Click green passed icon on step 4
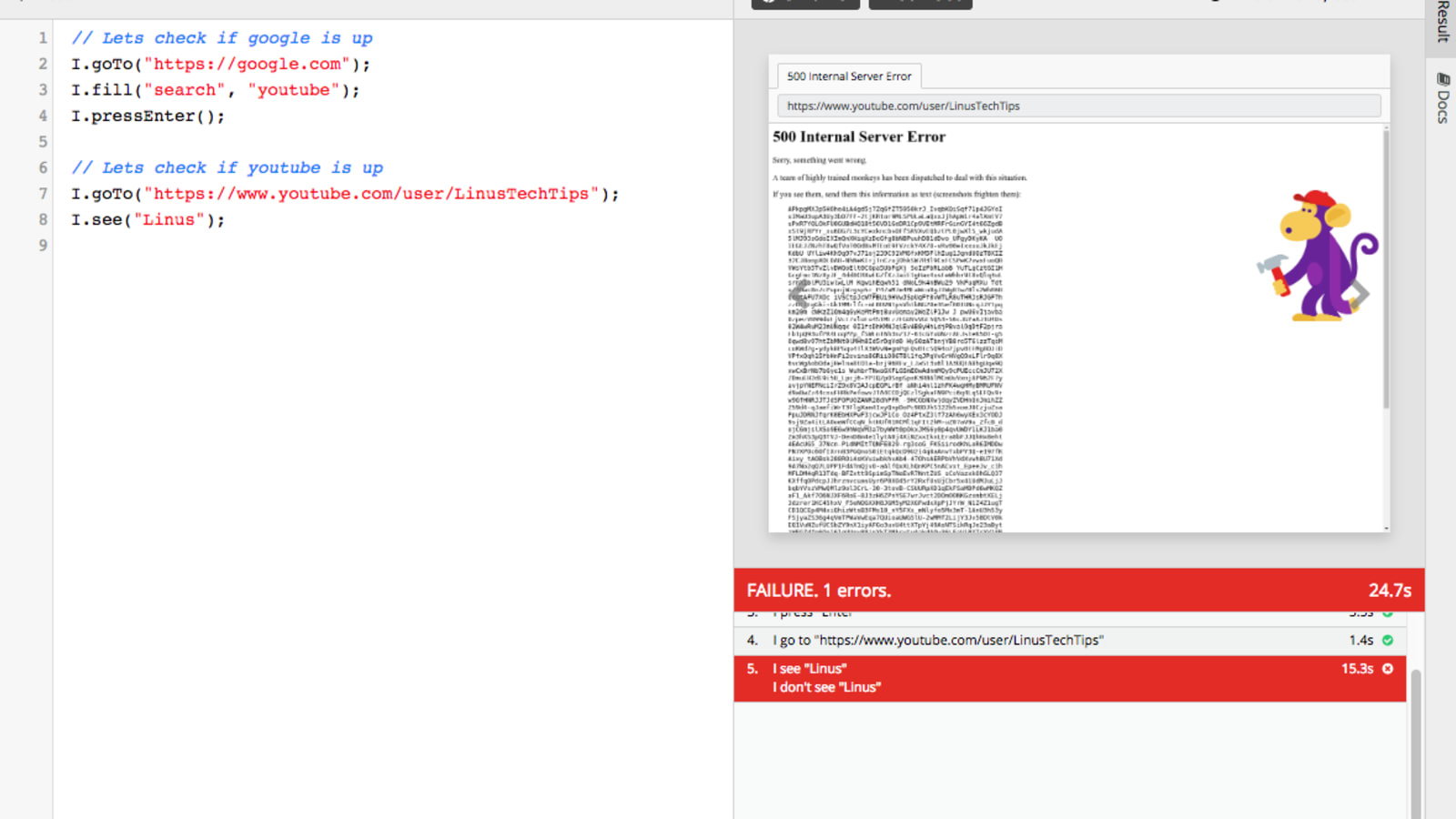Screen dimensions: 1456x819 pyautogui.click(x=1388, y=641)
